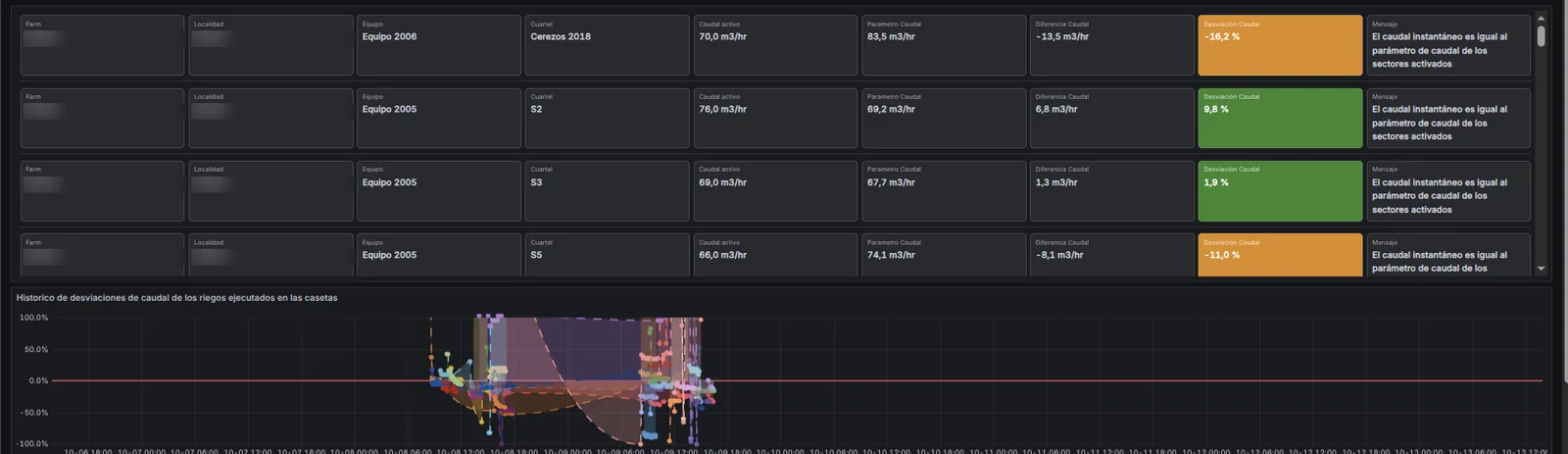Click the '0.0%' y-axis label on the chart
Screen dimensions: 1568x454
38,380
